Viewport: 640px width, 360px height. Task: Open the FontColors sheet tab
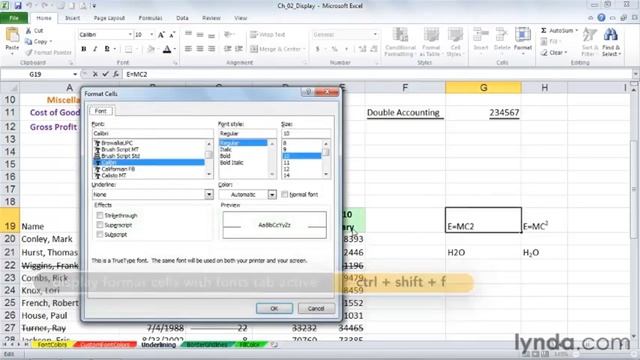[x=52, y=345]
